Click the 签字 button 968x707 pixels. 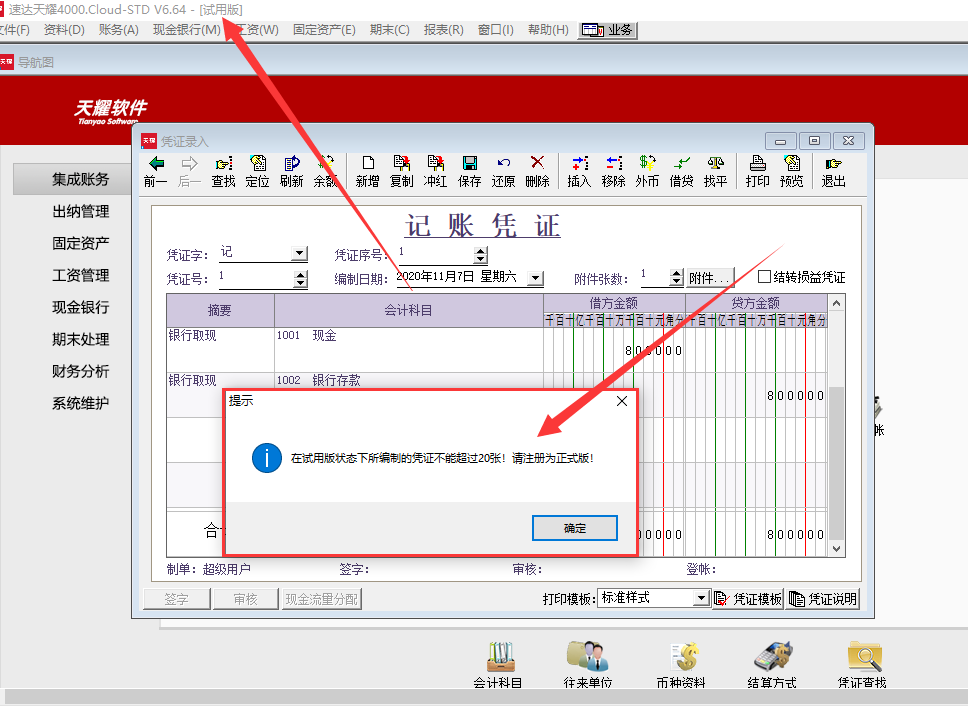[x=177, y=599]
